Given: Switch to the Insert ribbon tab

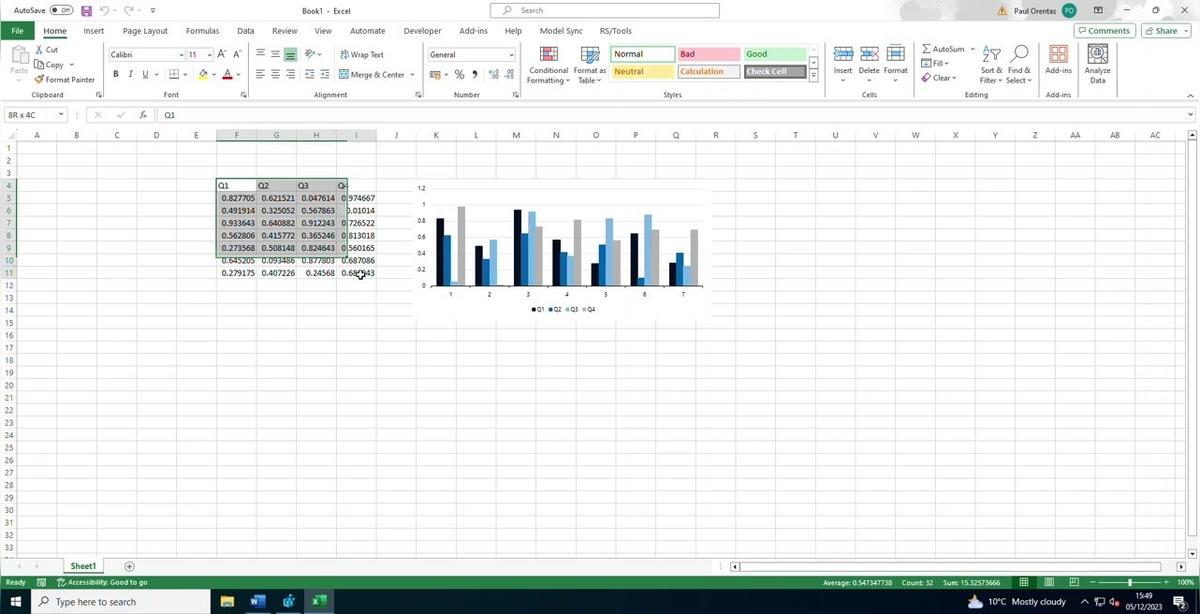Looking at the screenshot, I should coord(93,30).
